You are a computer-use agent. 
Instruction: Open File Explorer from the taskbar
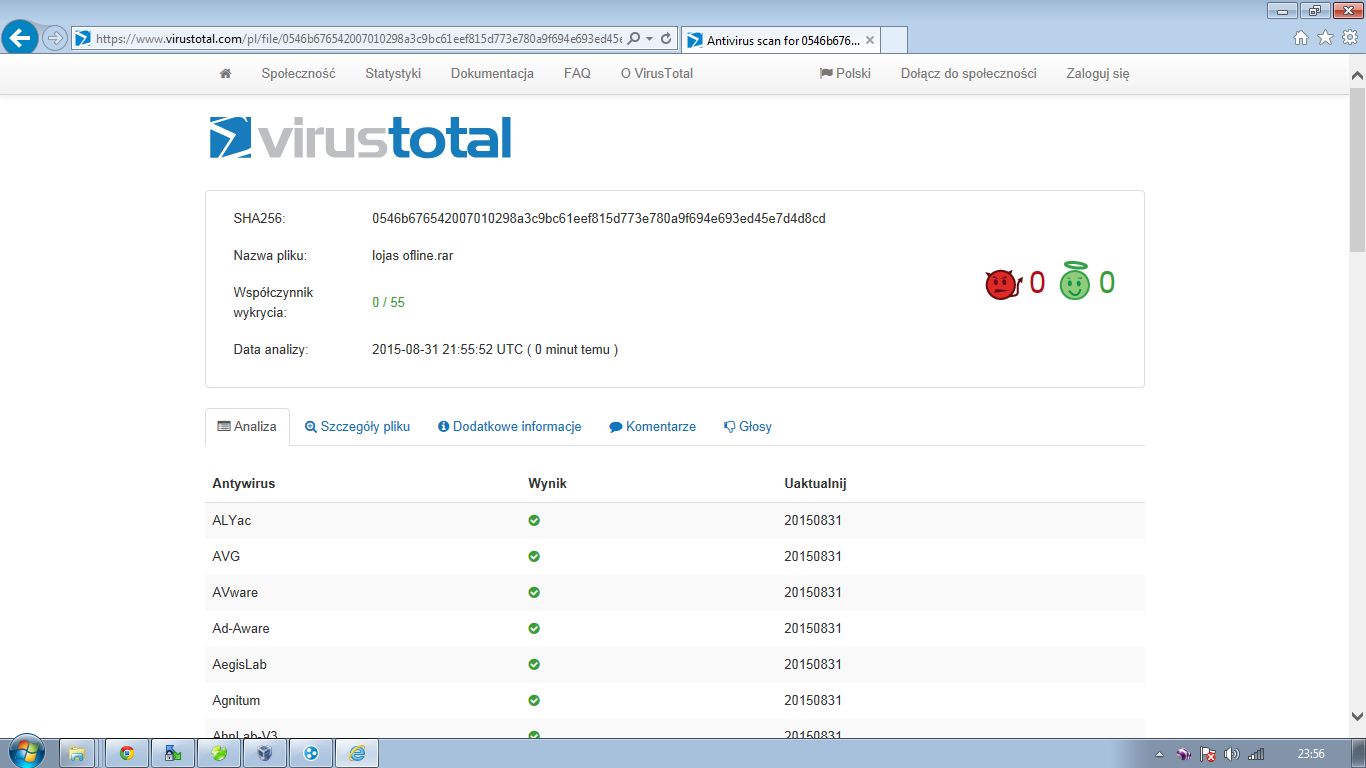77,753
